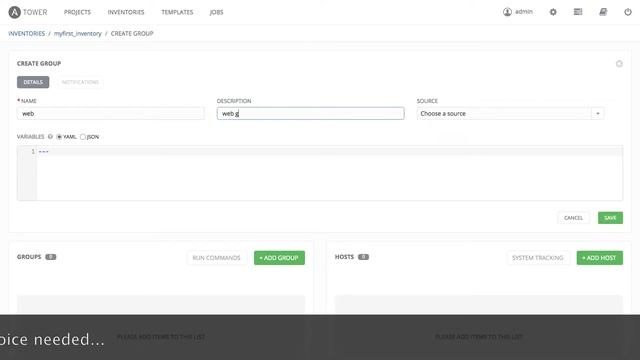Click the System Tracking button
Image resolution: width=640 pixels, height=360 pixels.
point(538,258)
